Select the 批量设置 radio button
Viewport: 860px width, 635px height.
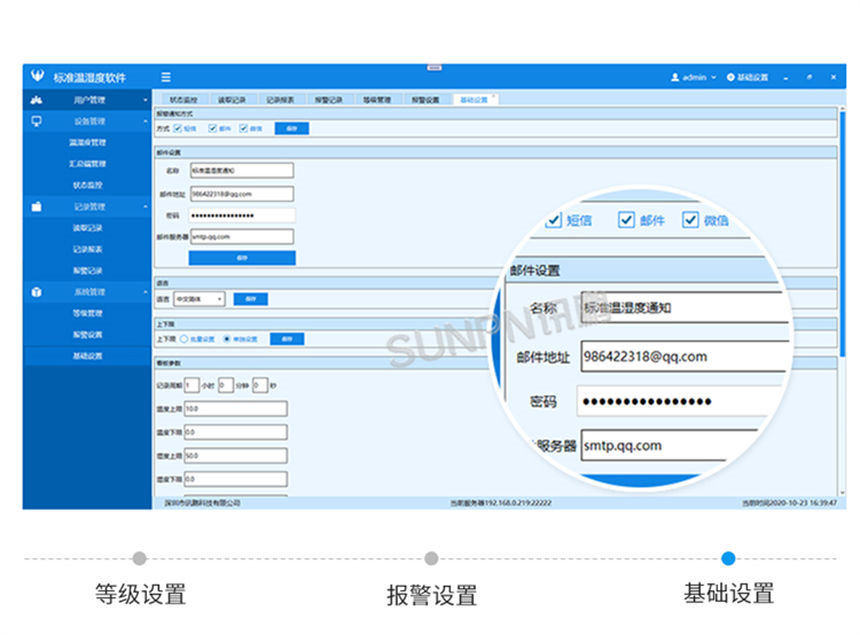(182, 339)
